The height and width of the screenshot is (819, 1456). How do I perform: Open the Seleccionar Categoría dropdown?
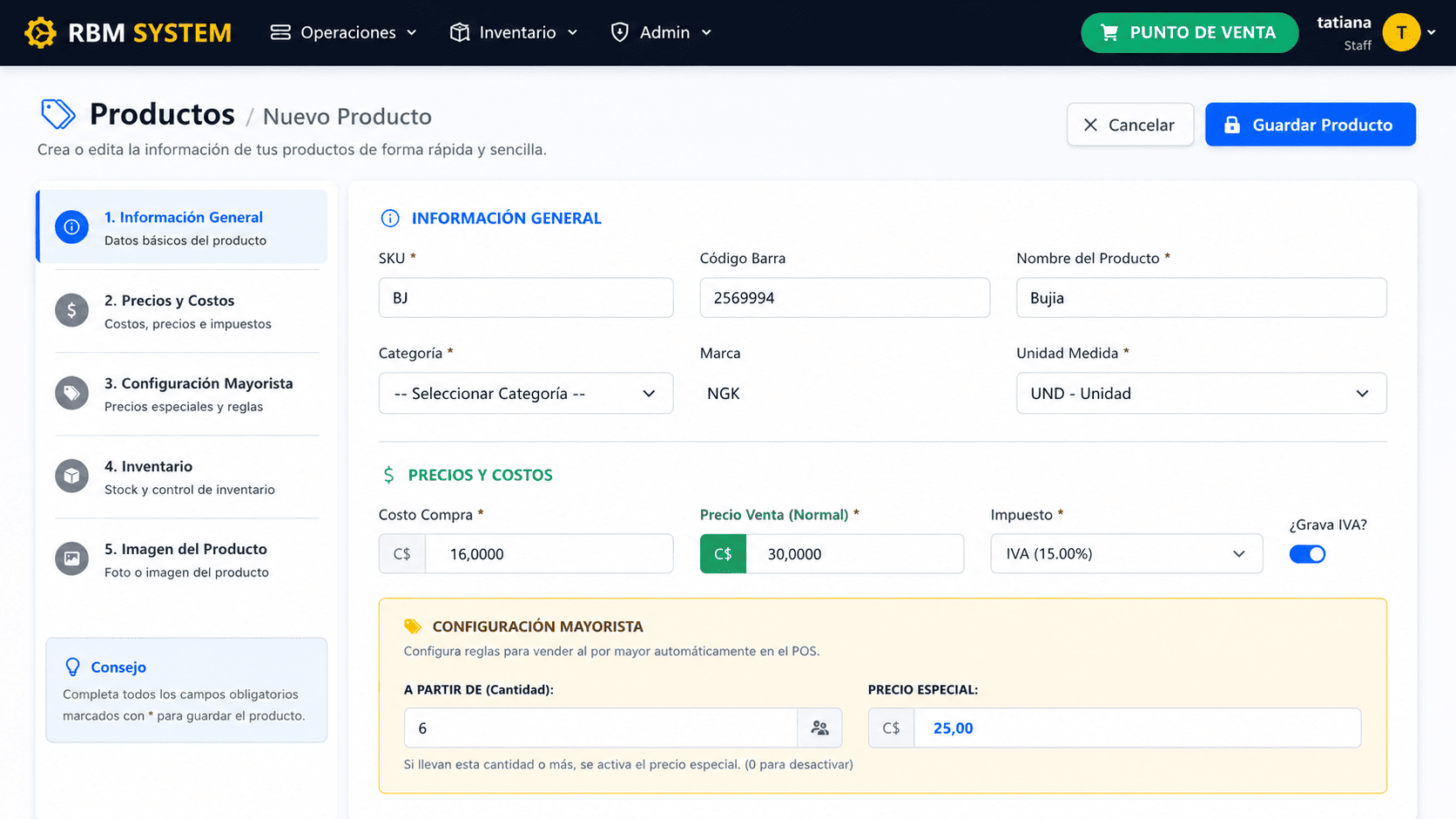(x=526, y=394)
